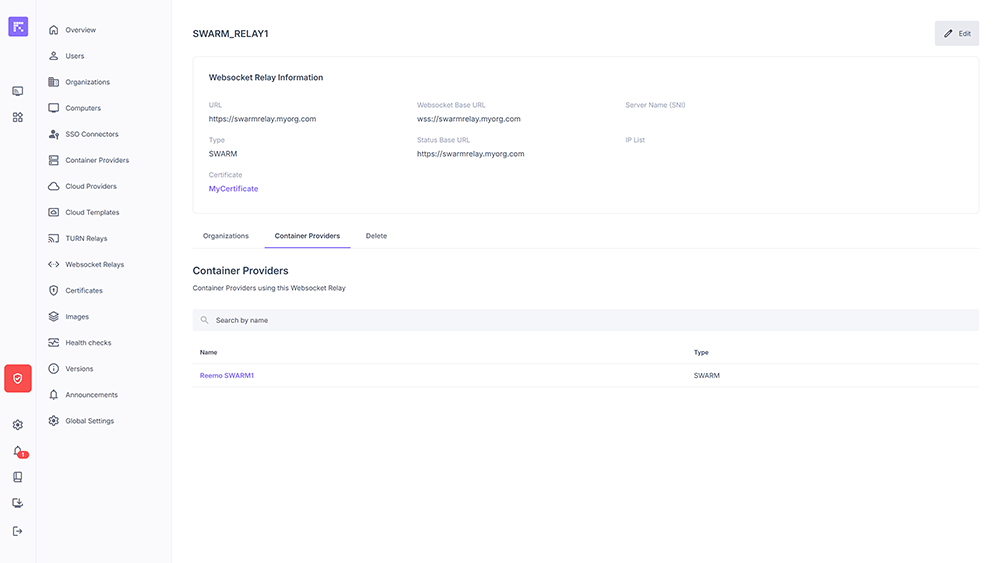Open the documentation book icon

tap(18, 477)
